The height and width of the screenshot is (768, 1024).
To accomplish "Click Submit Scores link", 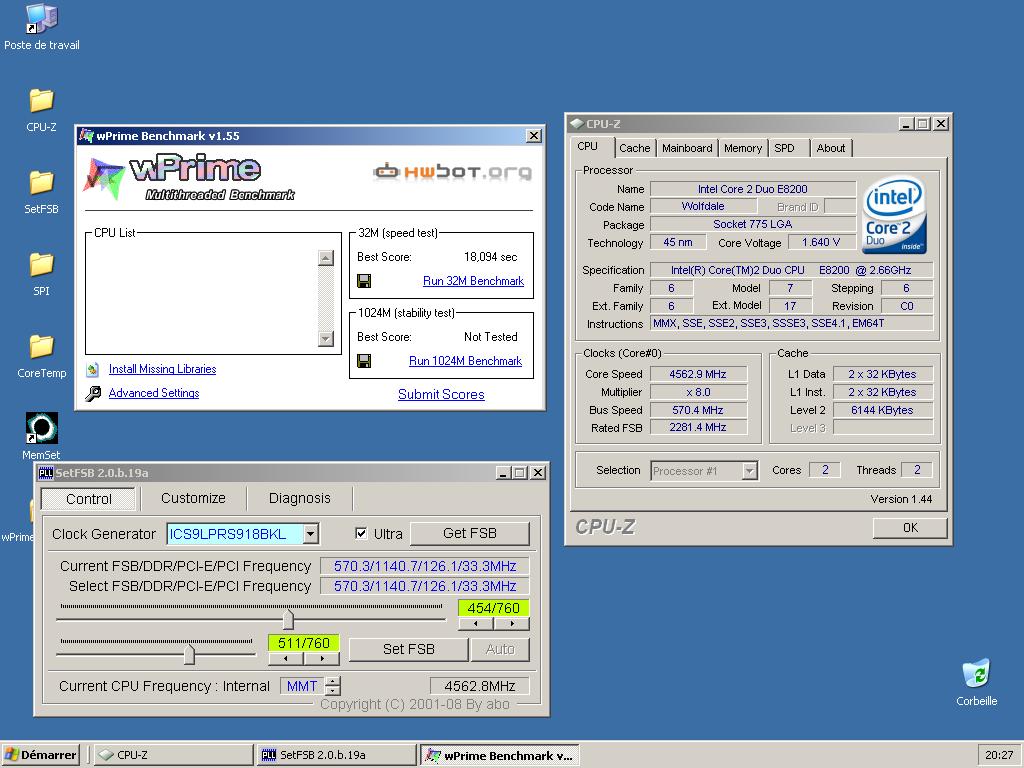I will point(441,394).
